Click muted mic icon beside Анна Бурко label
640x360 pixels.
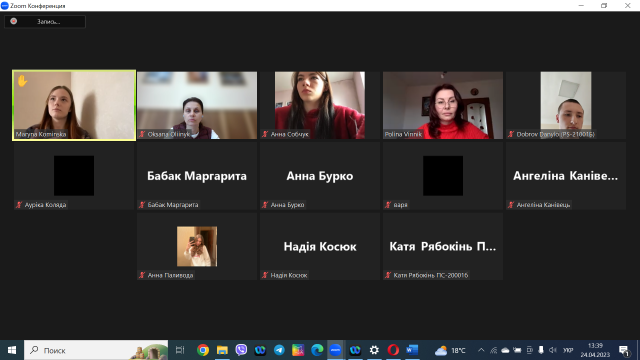tap(265, 204)
